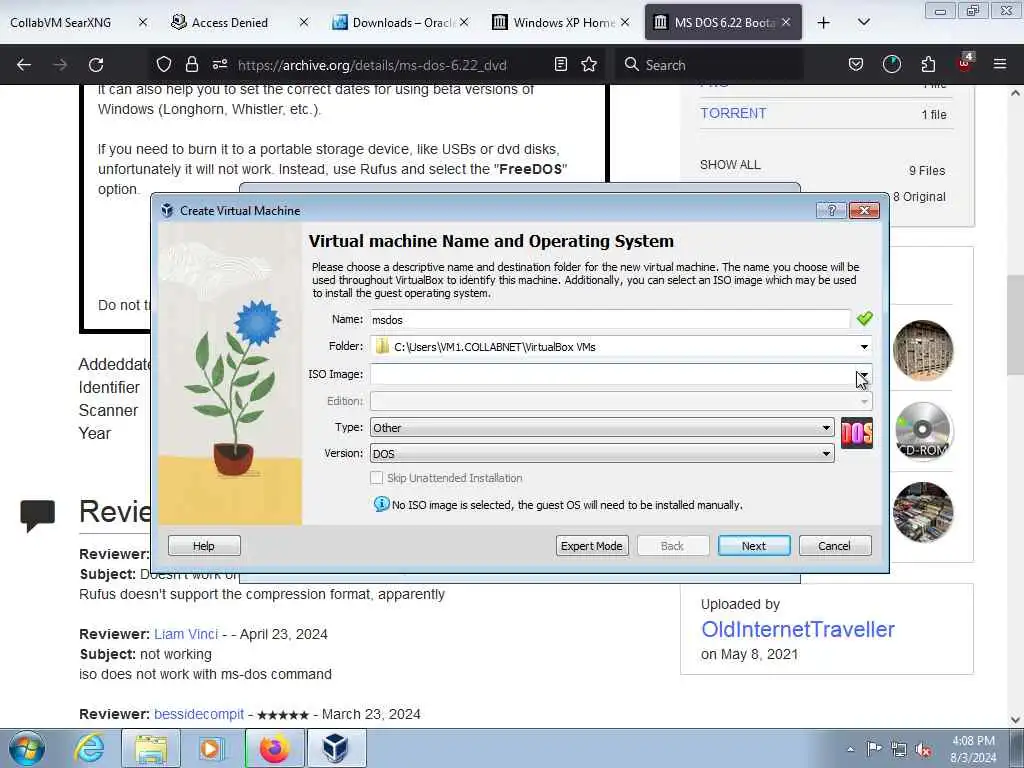Show hidden tray icons arrow
The width and height of the screenshot is (1024, 768).
click(850, 749)
